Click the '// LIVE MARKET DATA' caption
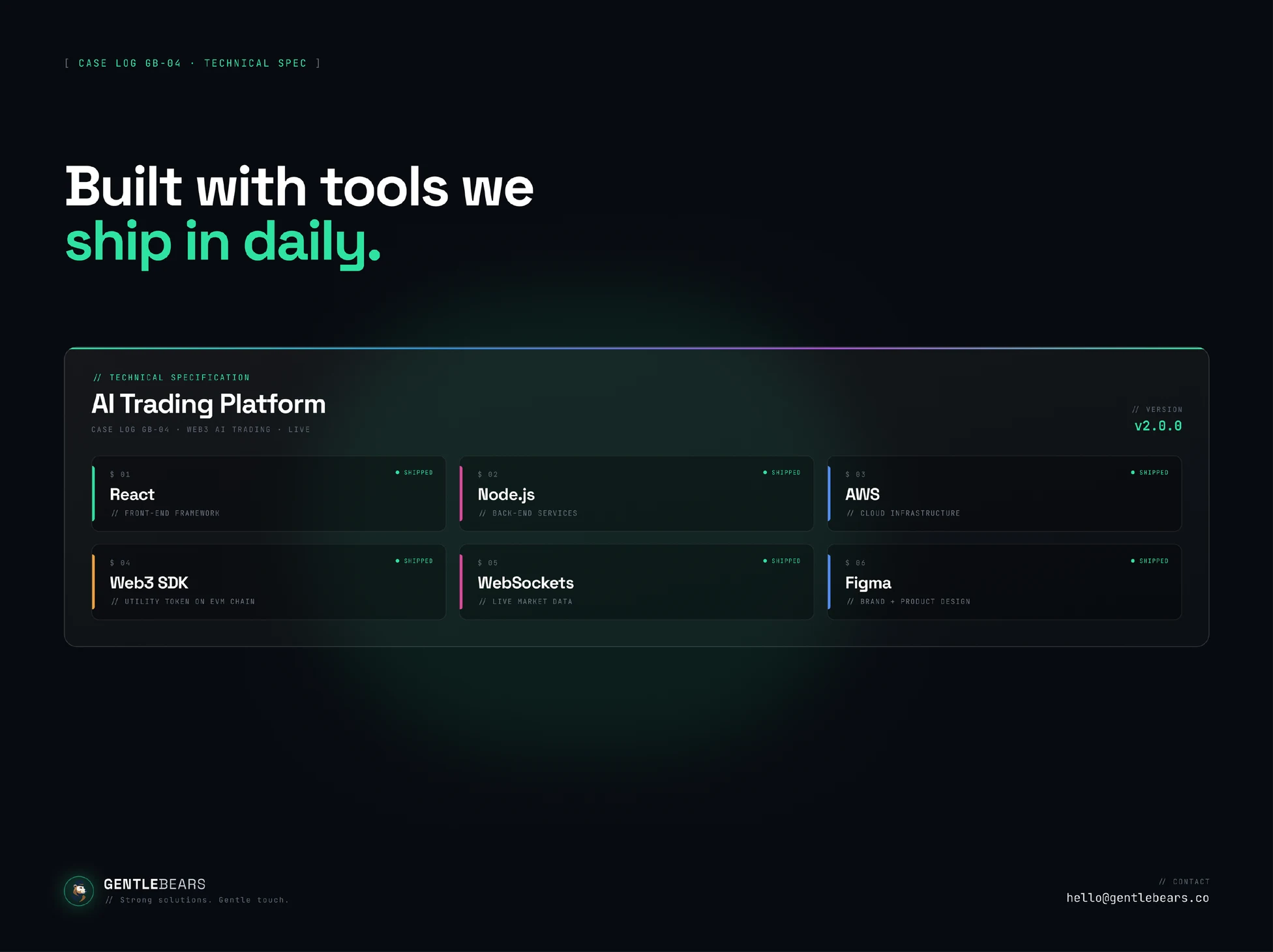This screenshot has width=1273, height=952. click(x=526, y=602)
